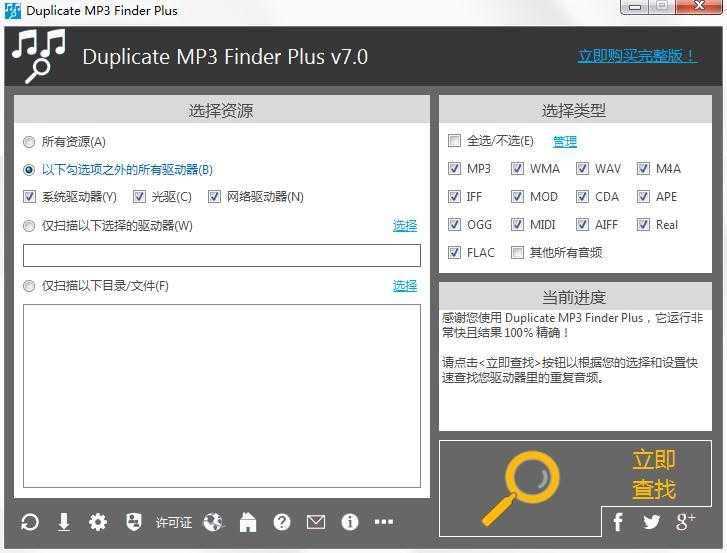Viewport: 727px width, 553px height.
Task: Uncheck the CDA file type
Action: pos(582,197)
